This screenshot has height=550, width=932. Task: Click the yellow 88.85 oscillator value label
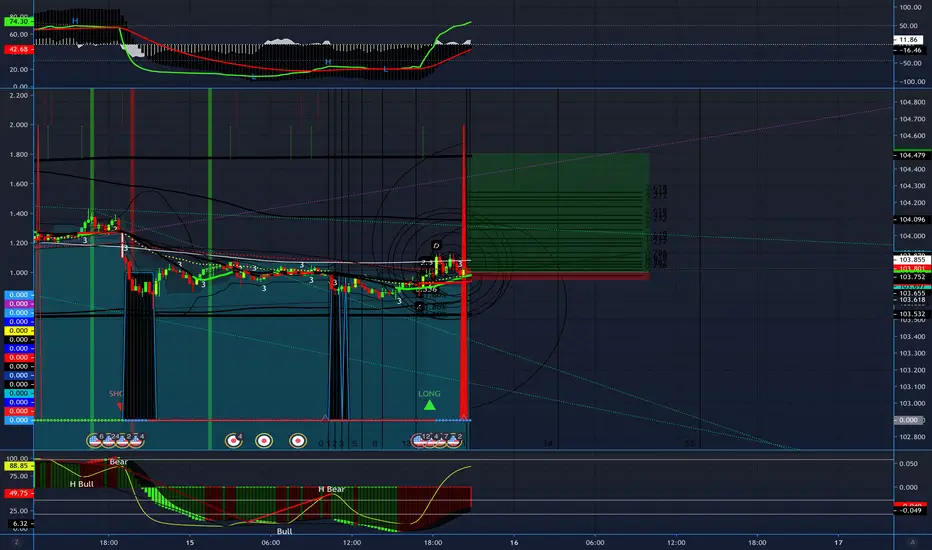click(18, 466)
